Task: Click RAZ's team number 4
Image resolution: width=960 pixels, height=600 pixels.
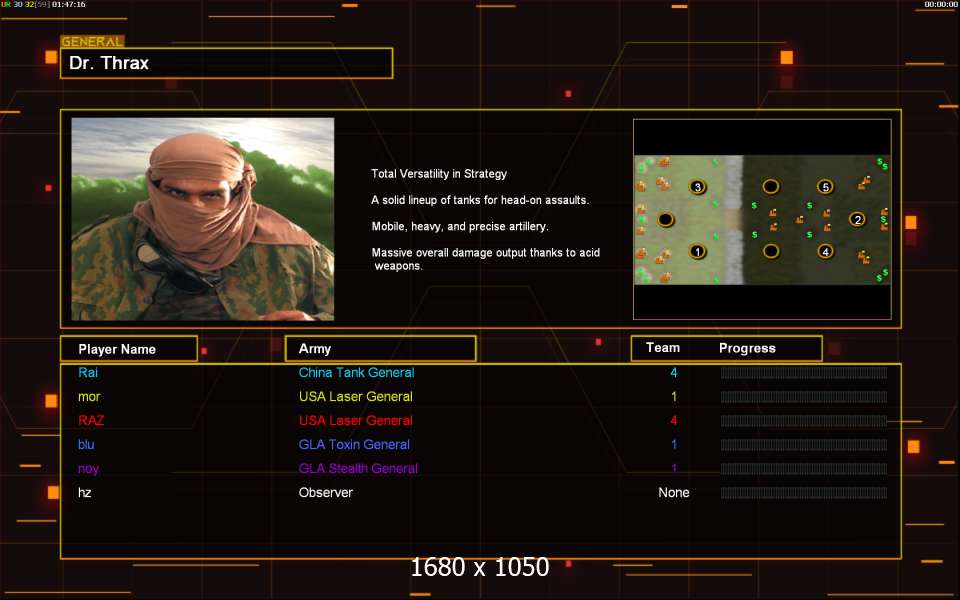Action: [x=673, y=421]
